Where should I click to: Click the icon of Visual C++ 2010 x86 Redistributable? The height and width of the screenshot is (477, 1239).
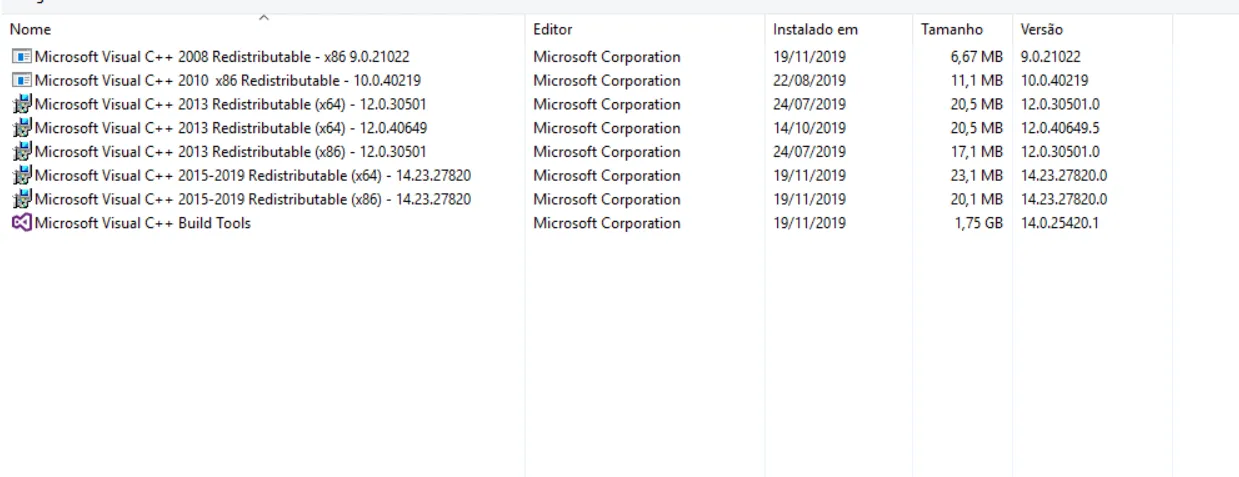(x=22, y=81)
